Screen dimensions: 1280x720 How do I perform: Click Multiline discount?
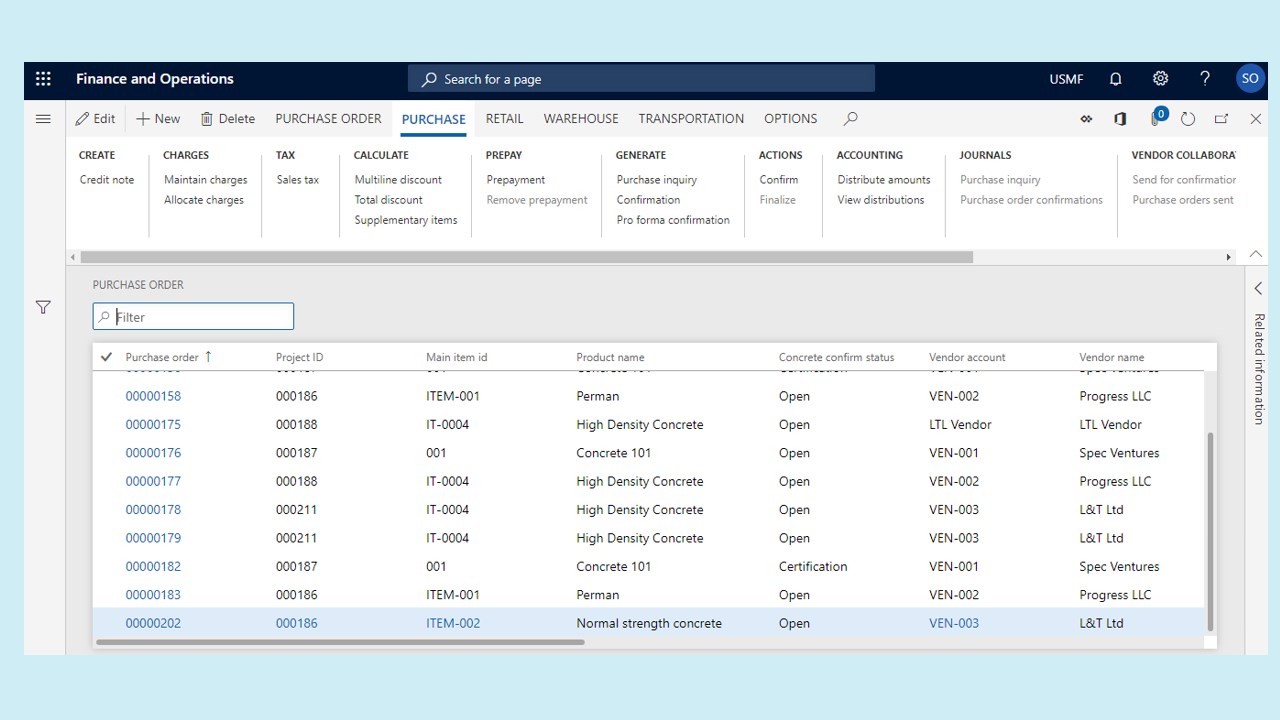pyautogui.click(x=398, y=180)
